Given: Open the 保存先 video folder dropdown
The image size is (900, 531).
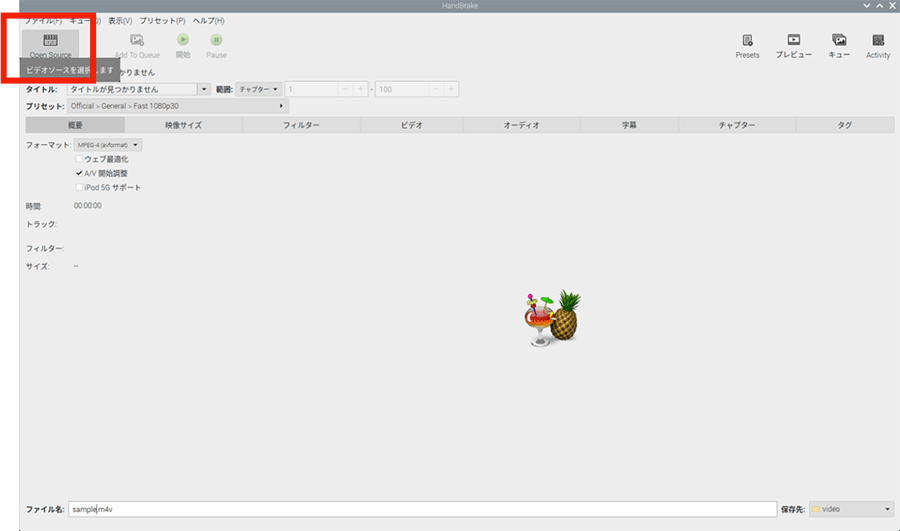Looking at the screenshot, I should point(851,509).
